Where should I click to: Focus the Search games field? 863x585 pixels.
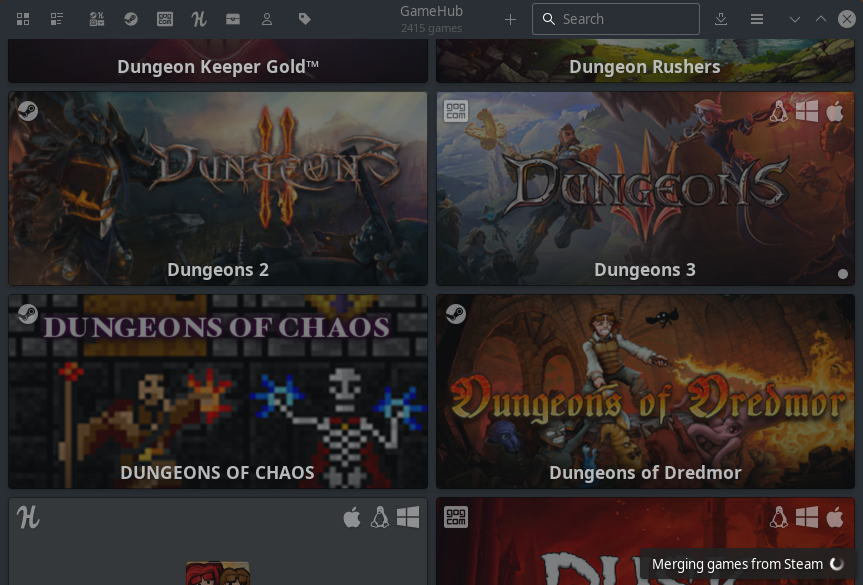click(x=616, y=19)
